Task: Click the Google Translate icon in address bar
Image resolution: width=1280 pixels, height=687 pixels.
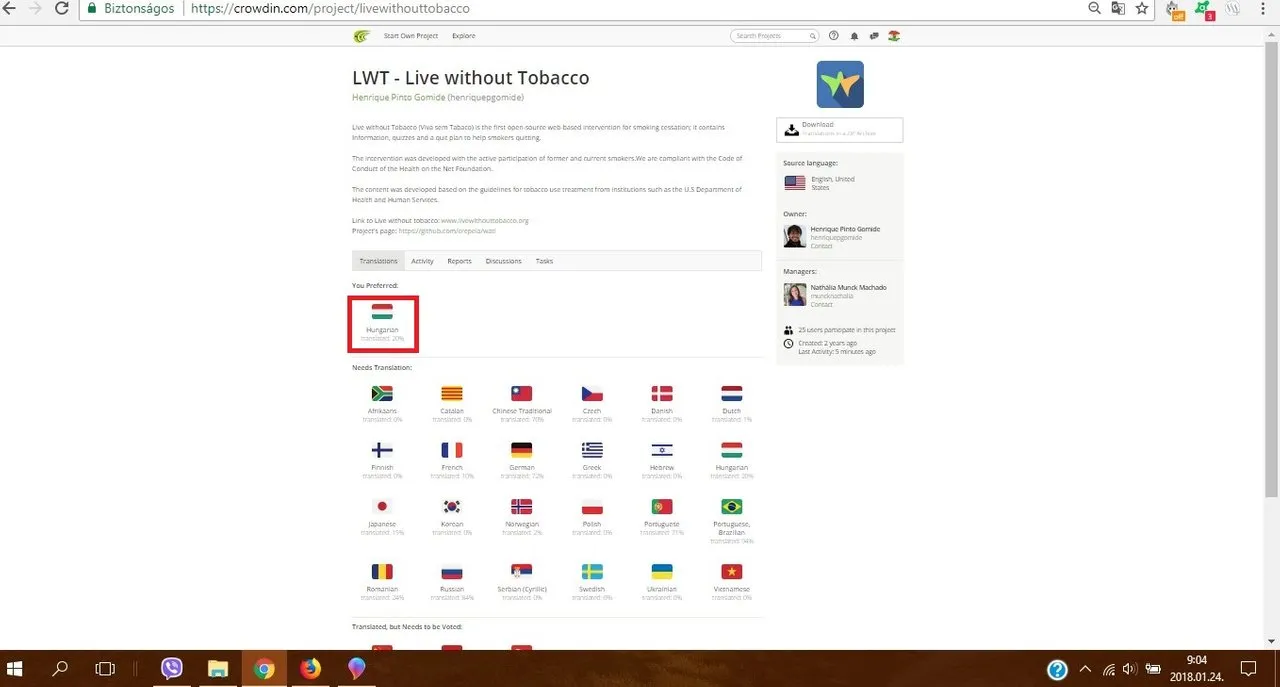Action: [1118, 9]
